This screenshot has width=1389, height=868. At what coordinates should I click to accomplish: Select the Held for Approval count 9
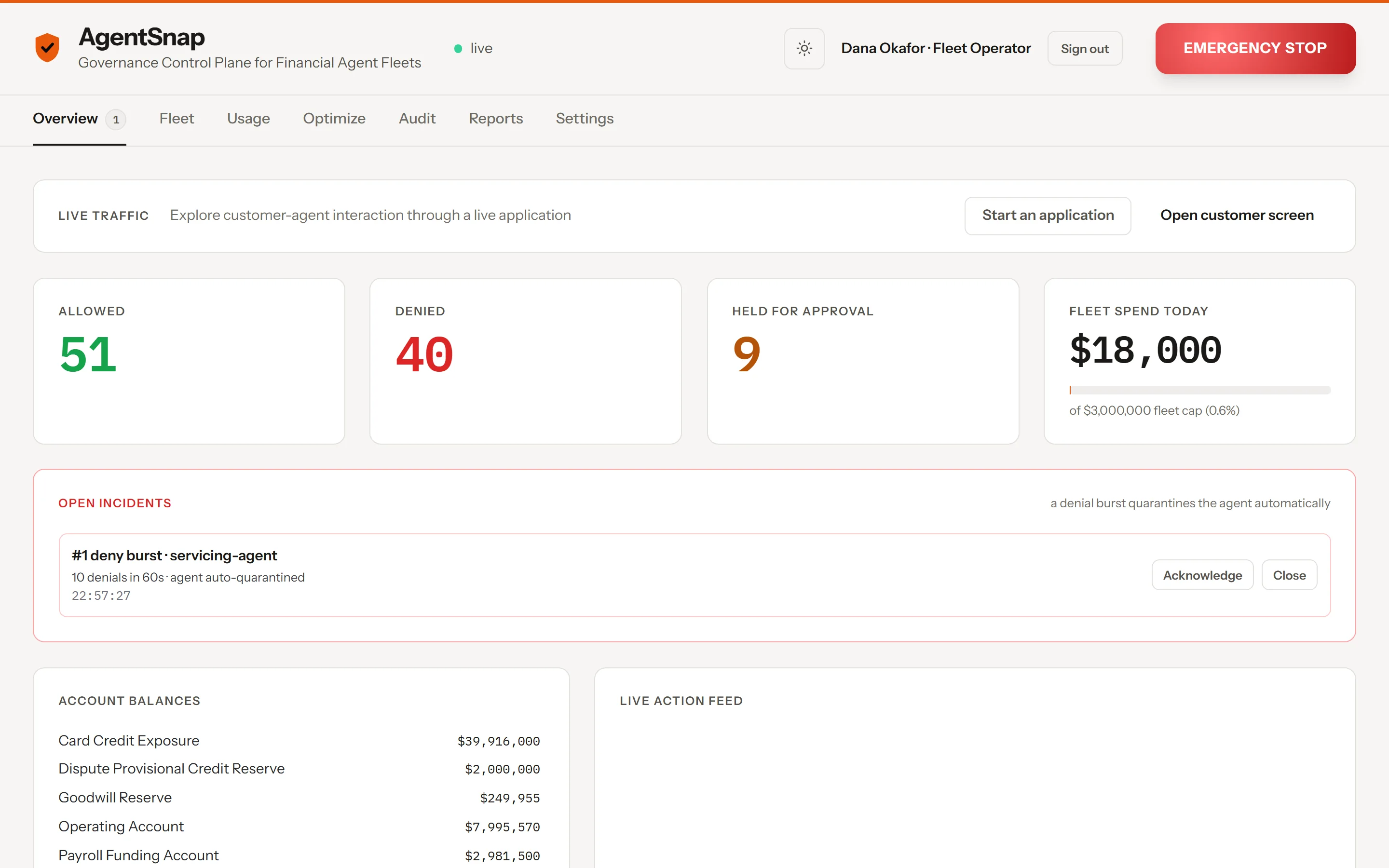(x=746, y=354)
